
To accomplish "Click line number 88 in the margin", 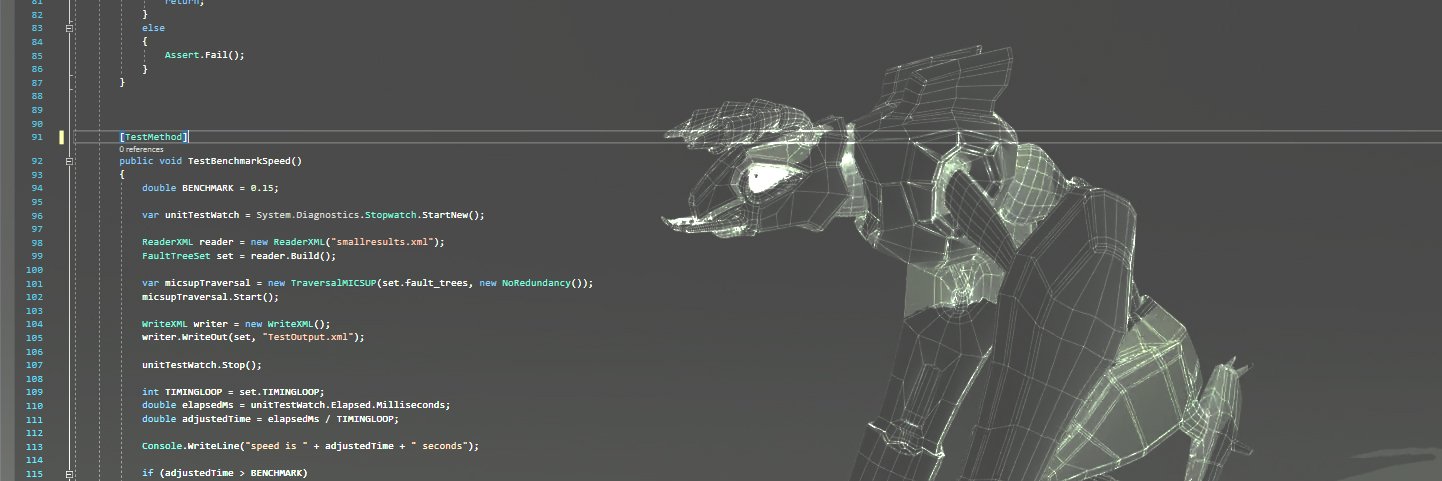I will pyautogui.click(x=37, y=96).
